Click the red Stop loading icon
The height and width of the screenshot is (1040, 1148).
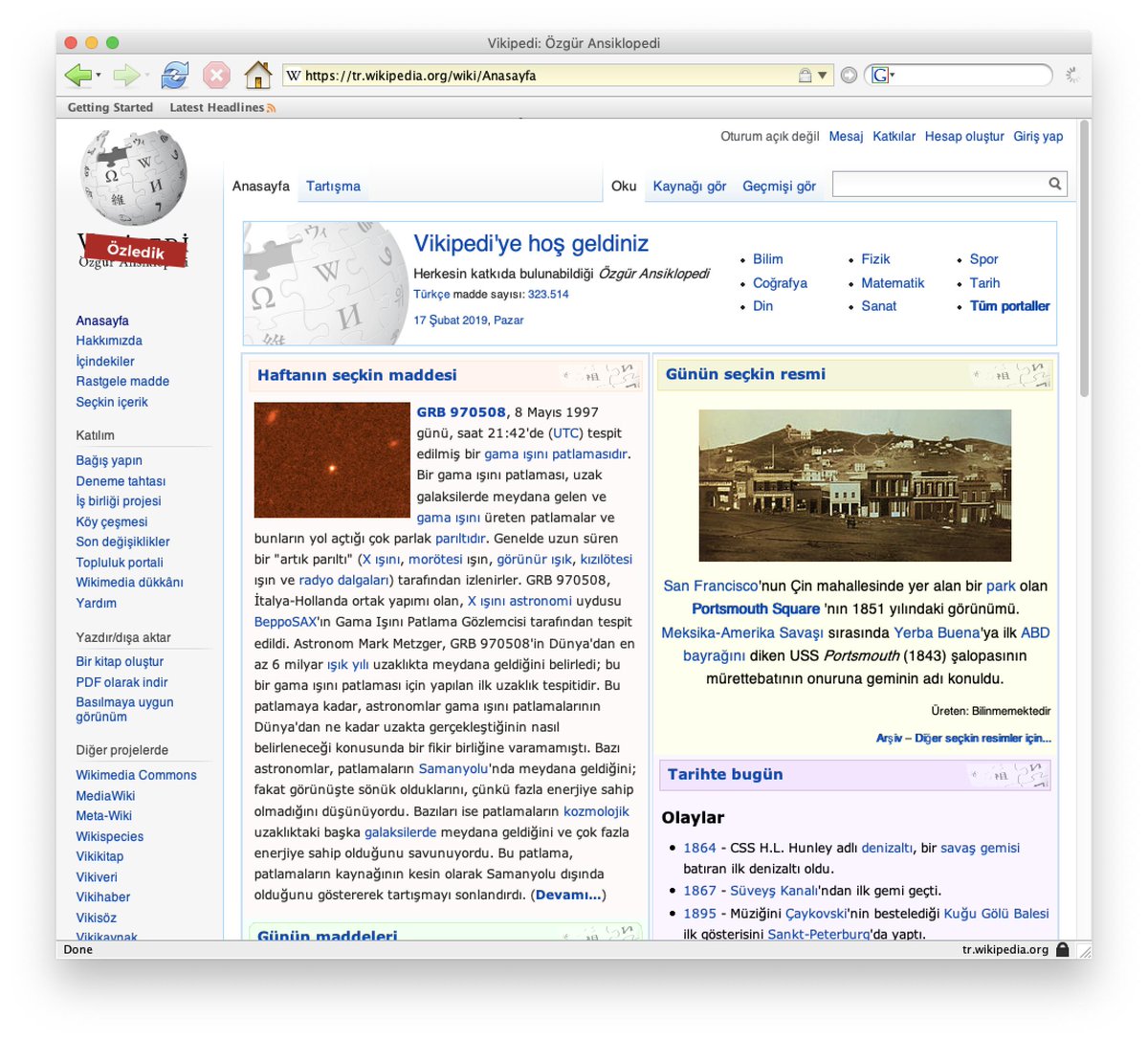coord(217,75)
